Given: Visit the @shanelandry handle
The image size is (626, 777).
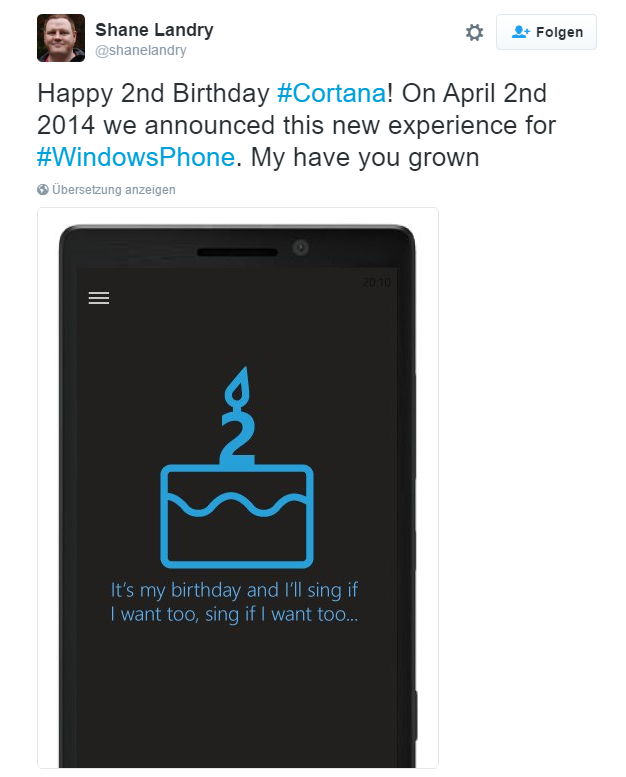Looking at the screenshot, I should pos(141,50).
